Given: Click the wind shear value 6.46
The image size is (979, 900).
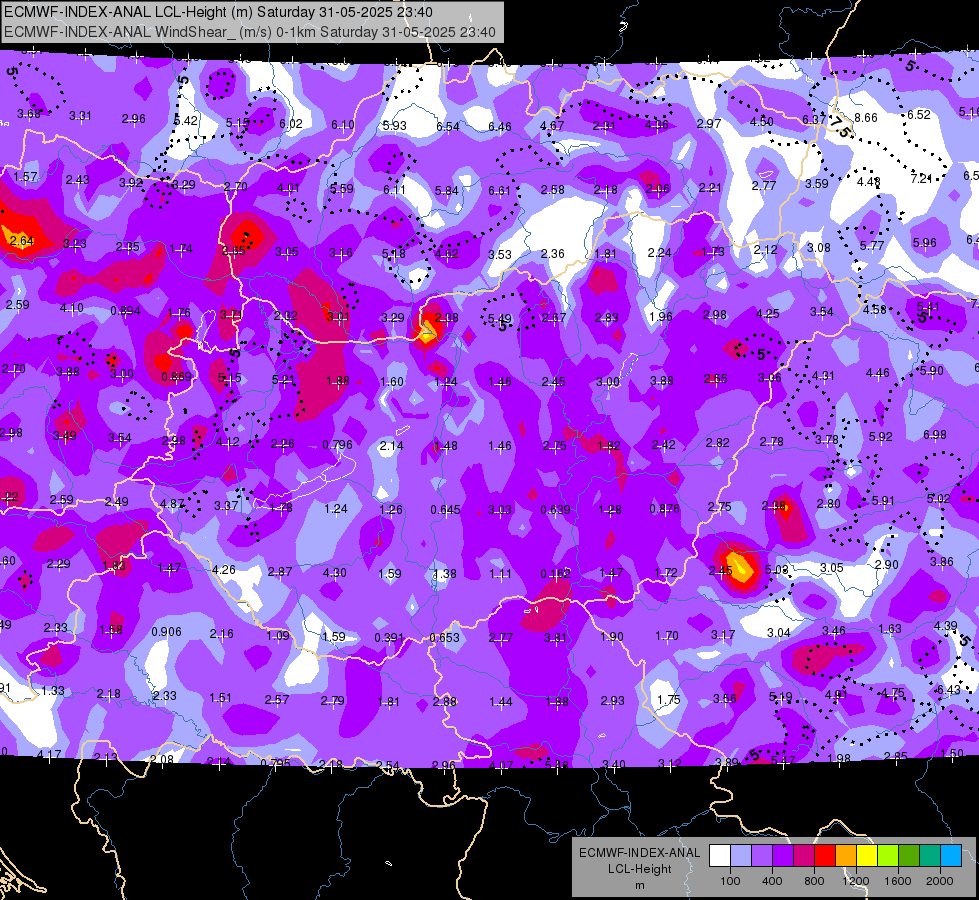Looking at the screenshot, I should pos(499,127).
